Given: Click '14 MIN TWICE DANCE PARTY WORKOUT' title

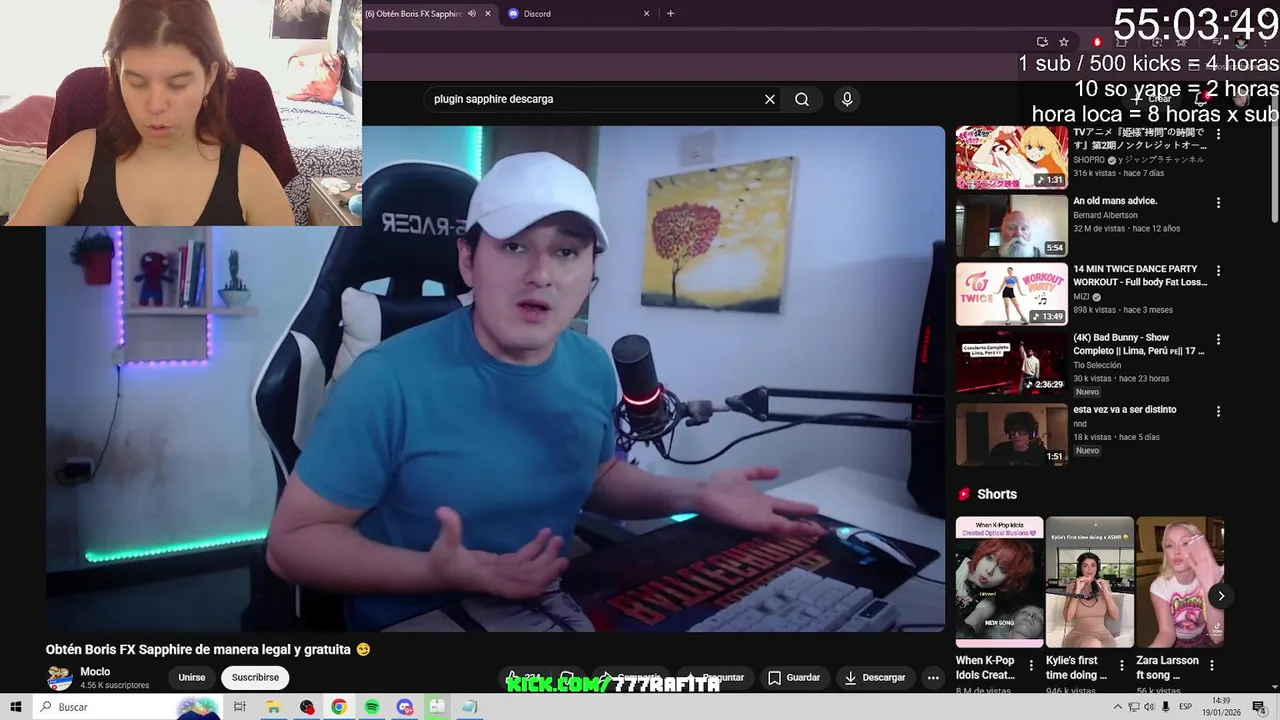Looking at the screenshot, I should [x=1140, y=276].
